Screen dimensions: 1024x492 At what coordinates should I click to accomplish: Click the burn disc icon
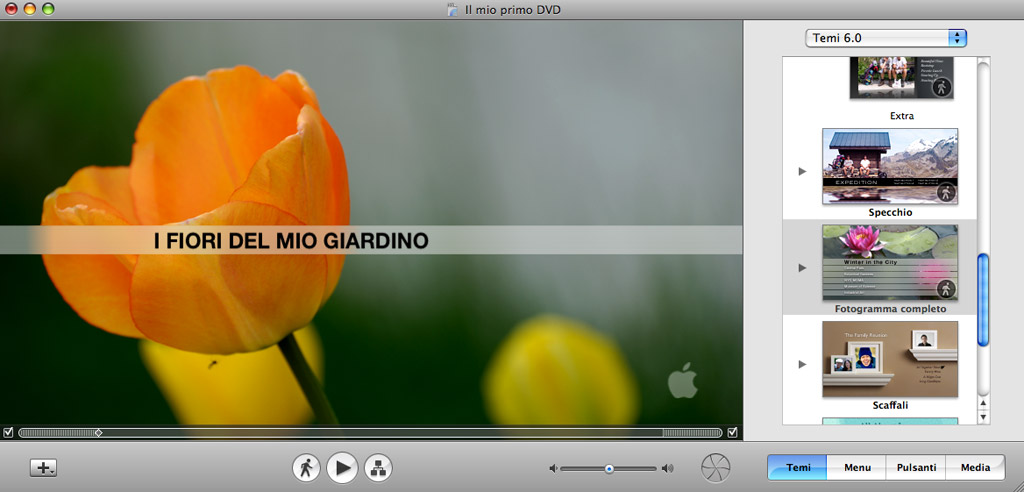[716, 468]
